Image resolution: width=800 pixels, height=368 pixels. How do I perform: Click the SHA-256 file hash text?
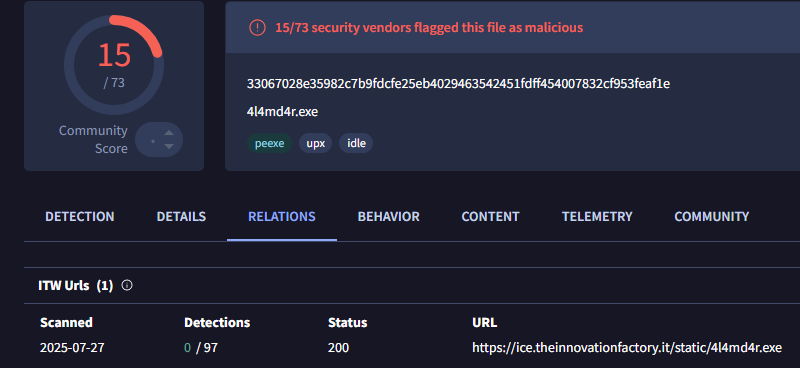coord(458,84)
